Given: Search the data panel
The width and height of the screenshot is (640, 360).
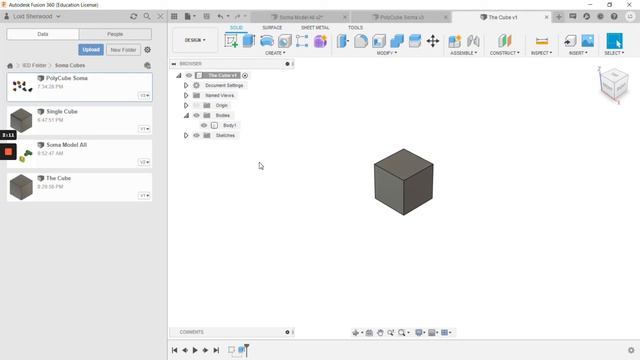Looking at the screenshot, I should [147, 16].
